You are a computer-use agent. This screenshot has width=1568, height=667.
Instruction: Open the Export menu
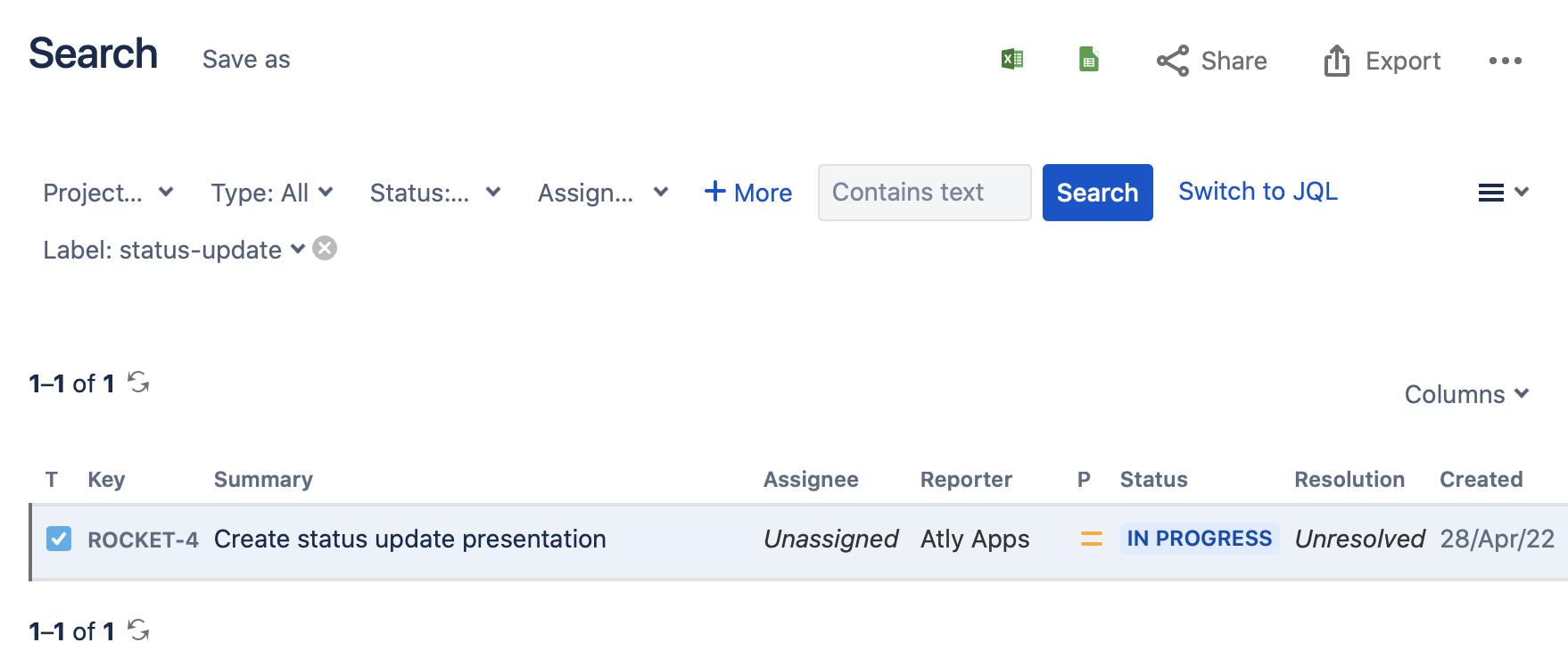click(x=1382, y=61)
